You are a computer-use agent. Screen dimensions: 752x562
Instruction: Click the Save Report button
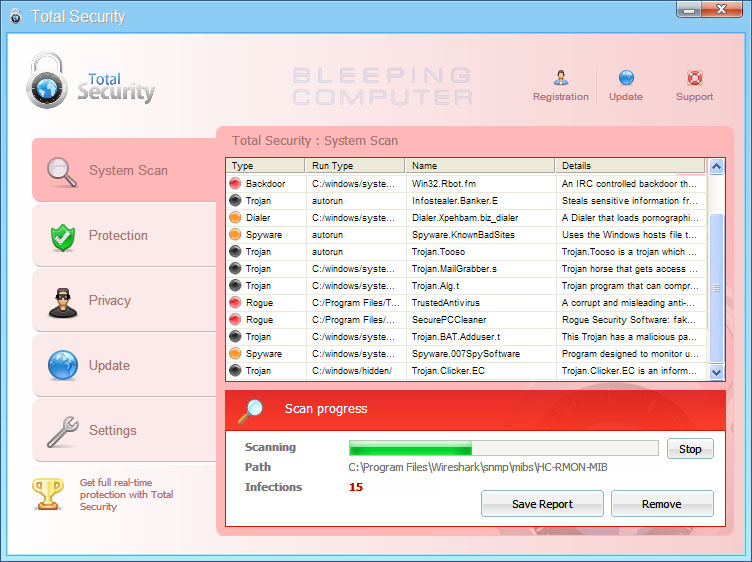(x=542, y=503)
